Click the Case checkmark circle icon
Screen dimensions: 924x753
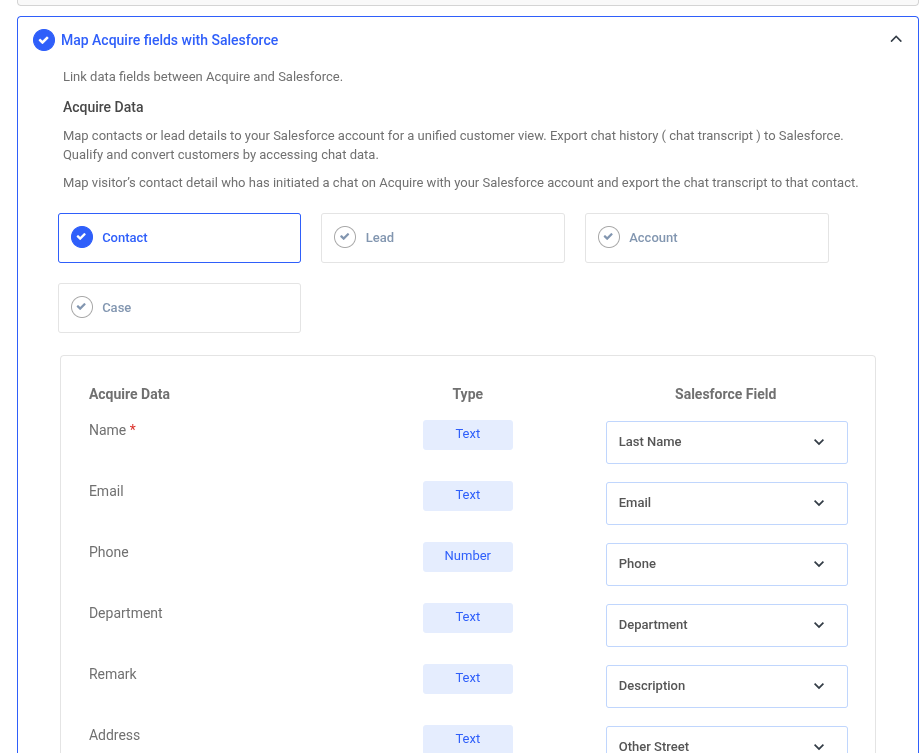(x=82, y=308)
